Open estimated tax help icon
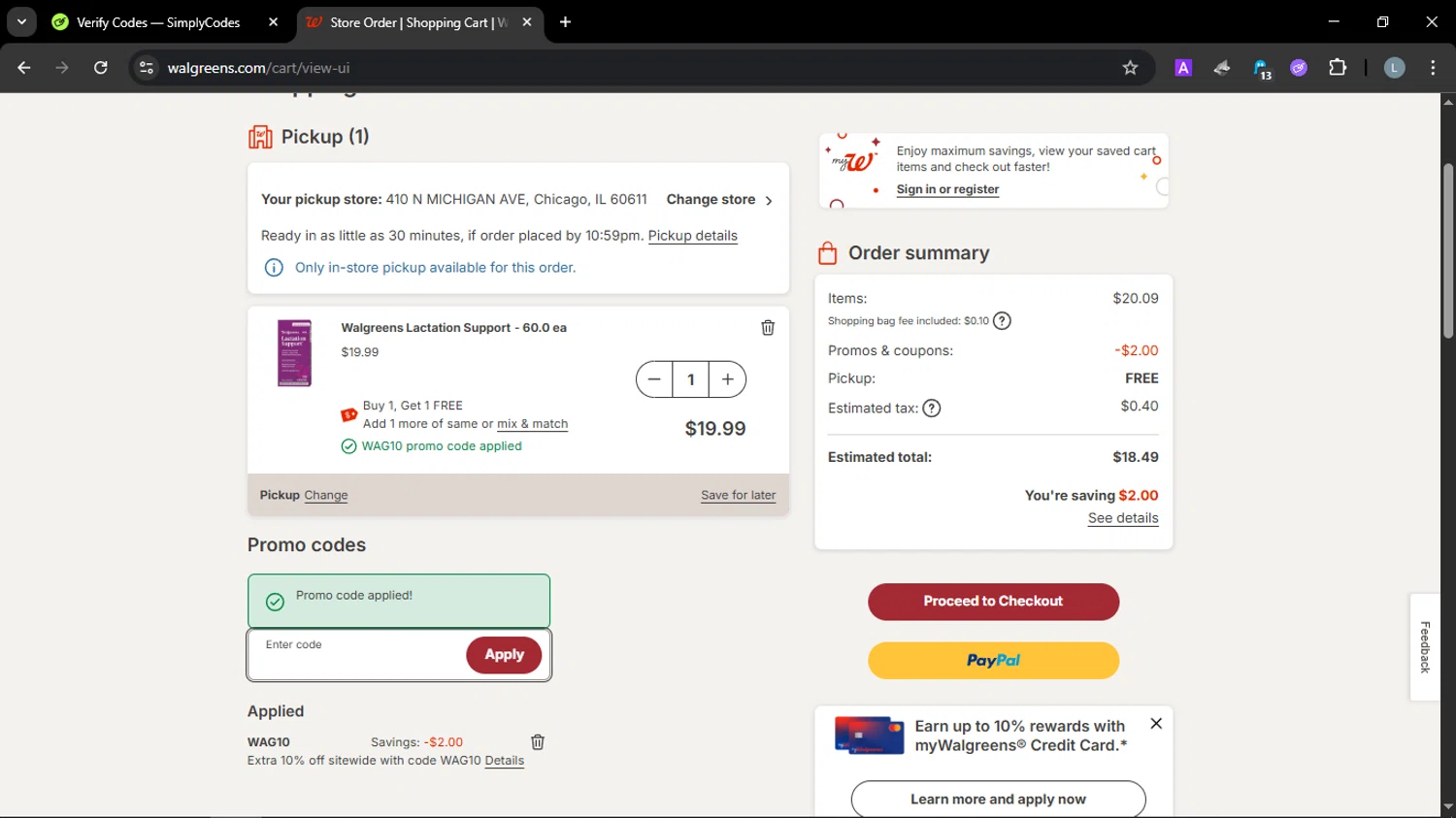 tap(932, 409)
